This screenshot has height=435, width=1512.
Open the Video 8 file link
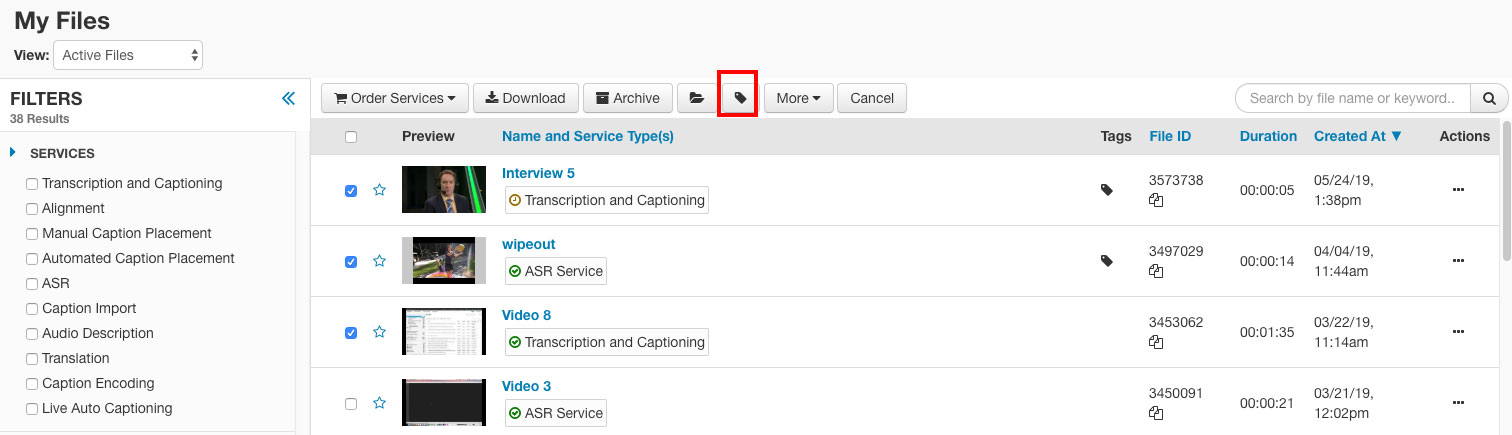pyautogui.click(x=526, y=315)
